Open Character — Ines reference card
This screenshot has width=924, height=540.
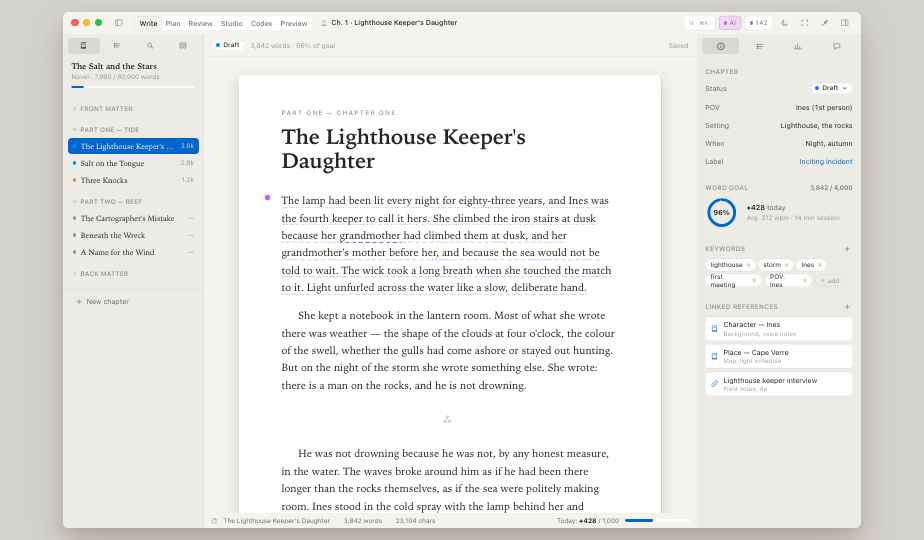coord(778,329)
